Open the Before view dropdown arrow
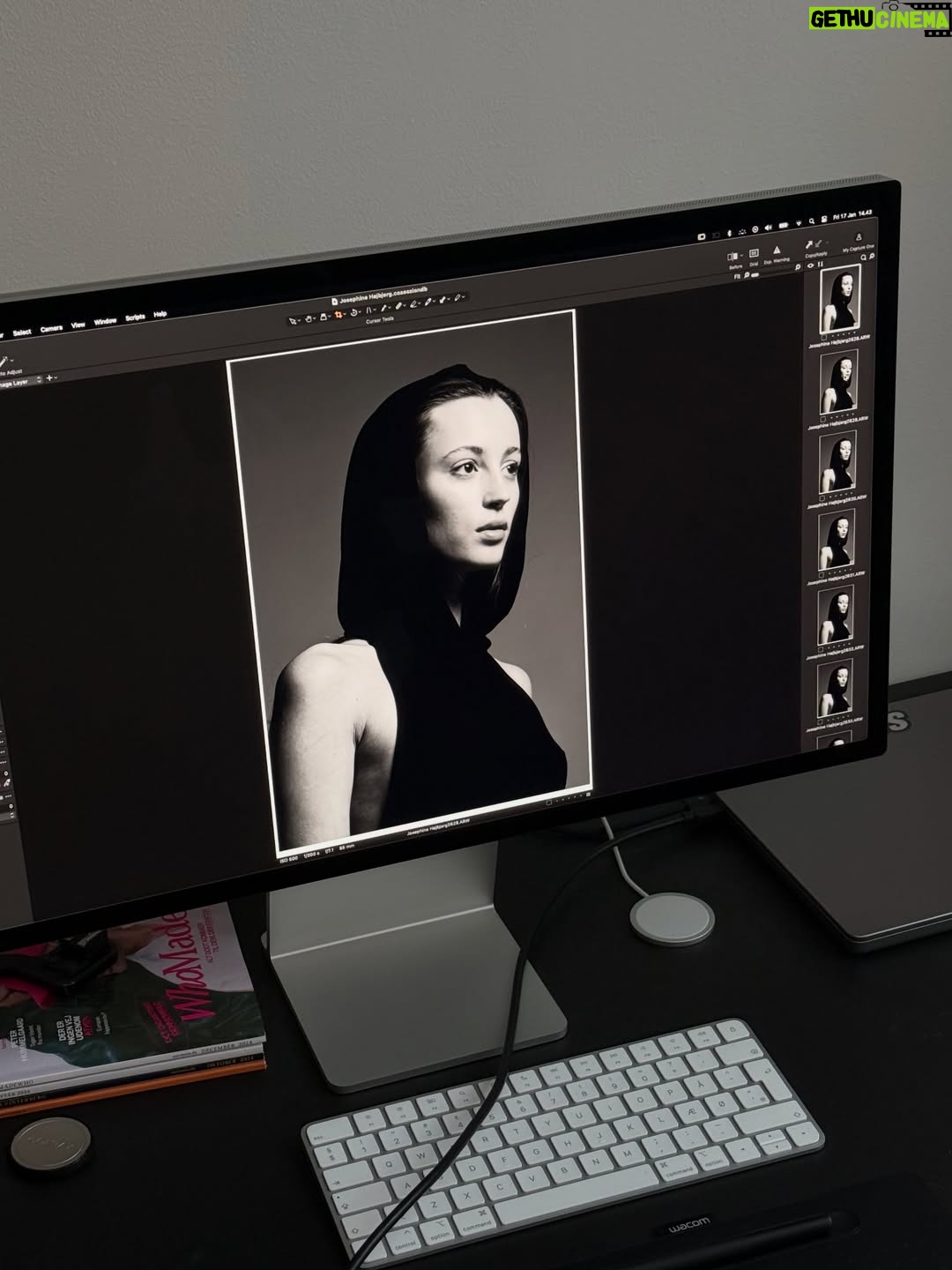Viewport: 952px width, 1270px height. [741, 256]
